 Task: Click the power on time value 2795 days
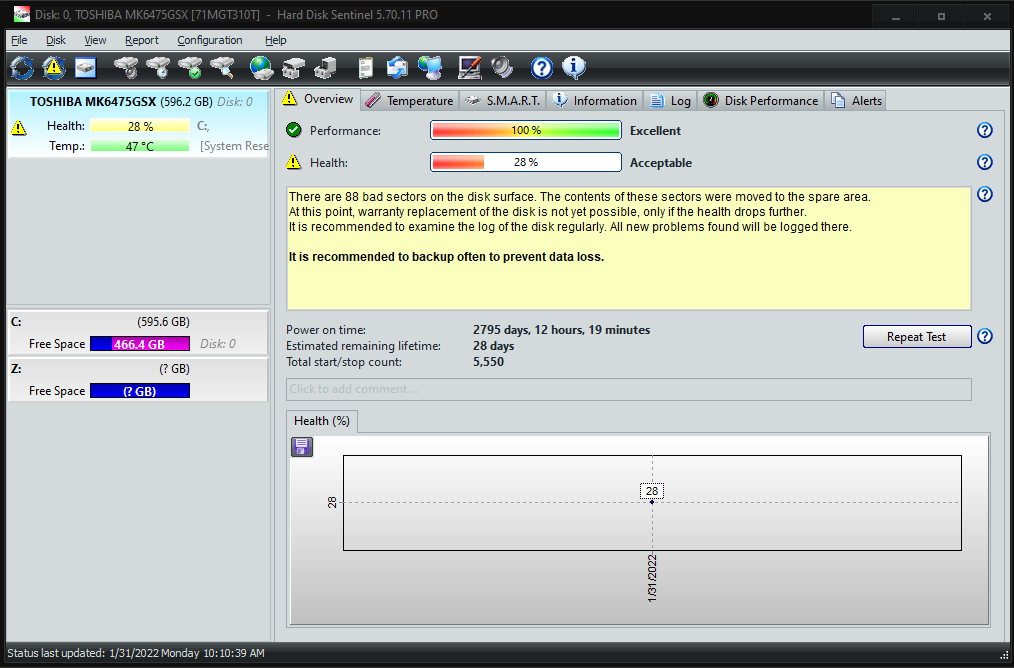point(561,330)
